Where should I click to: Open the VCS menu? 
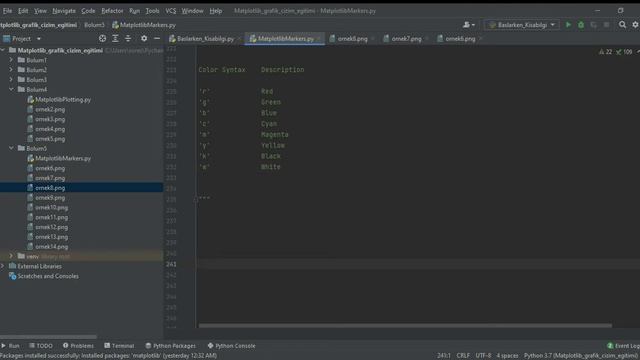coord(171,11)
